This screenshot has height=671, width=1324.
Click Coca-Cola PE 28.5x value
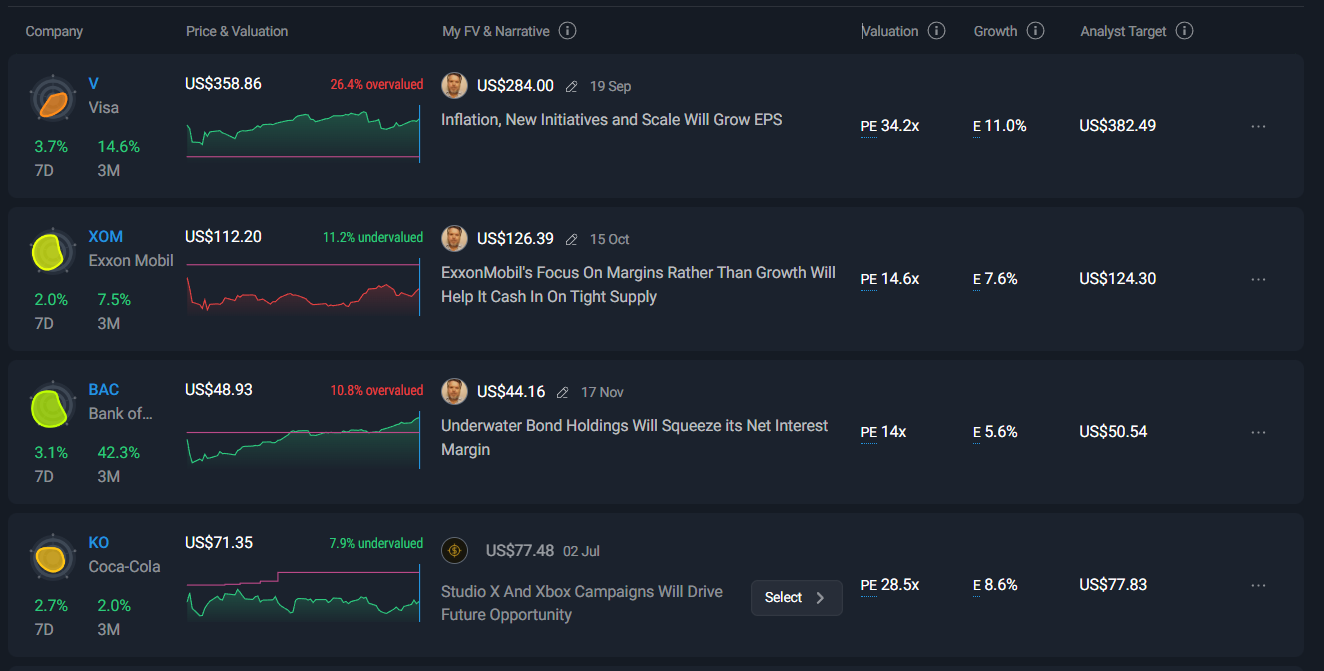click(x=890, y=585)
